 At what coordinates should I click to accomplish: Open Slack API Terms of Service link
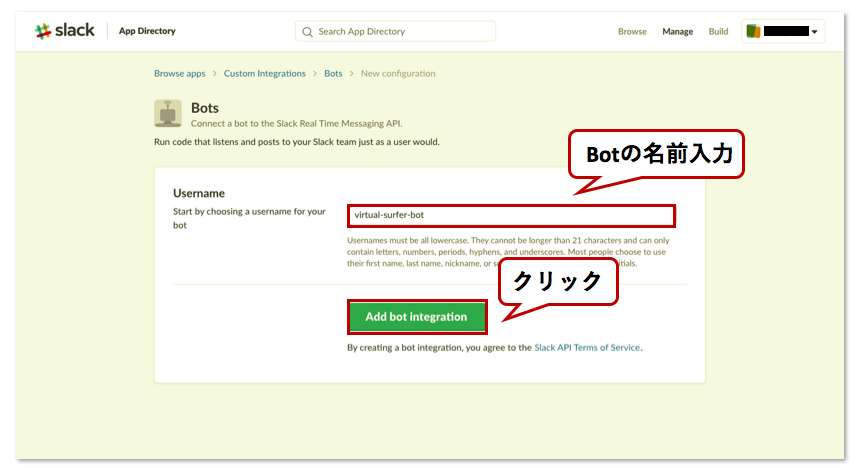587,347
